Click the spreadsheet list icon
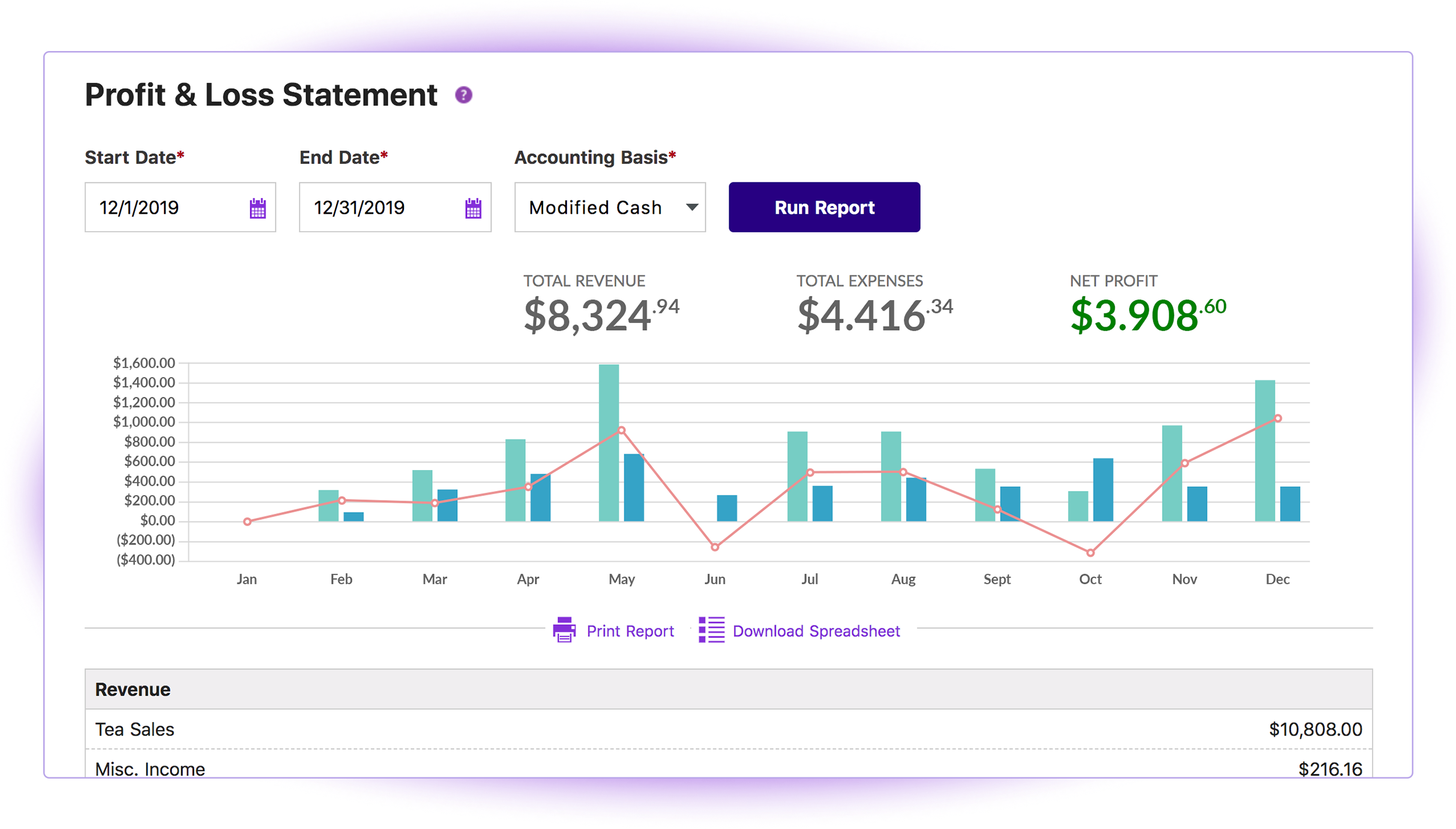This screenshot has width=1456, height=829. coord(711,630)
